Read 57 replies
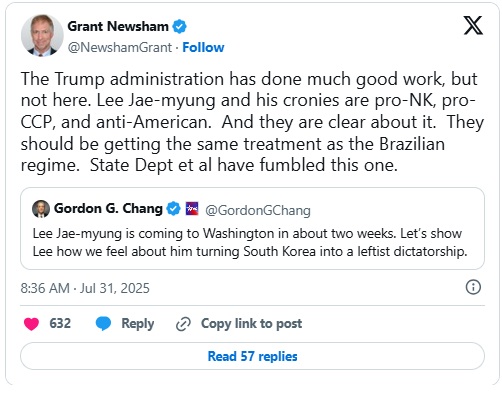 coord(252,356)
